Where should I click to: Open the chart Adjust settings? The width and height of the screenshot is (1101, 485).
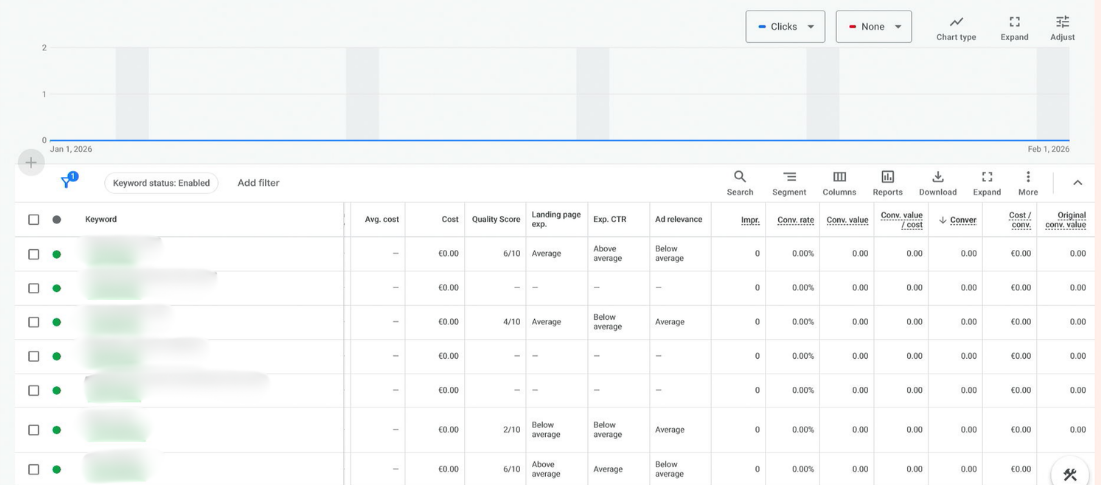(x=1062, y=29)
